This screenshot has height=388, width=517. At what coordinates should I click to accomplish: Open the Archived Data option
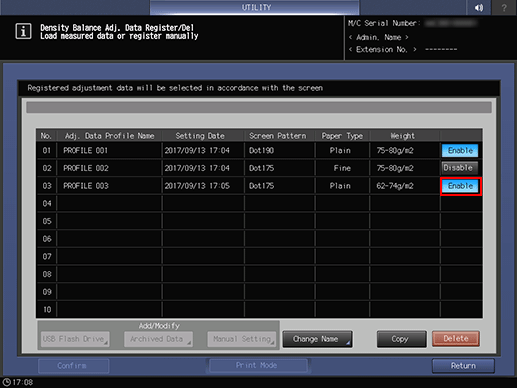pos(158,339)
